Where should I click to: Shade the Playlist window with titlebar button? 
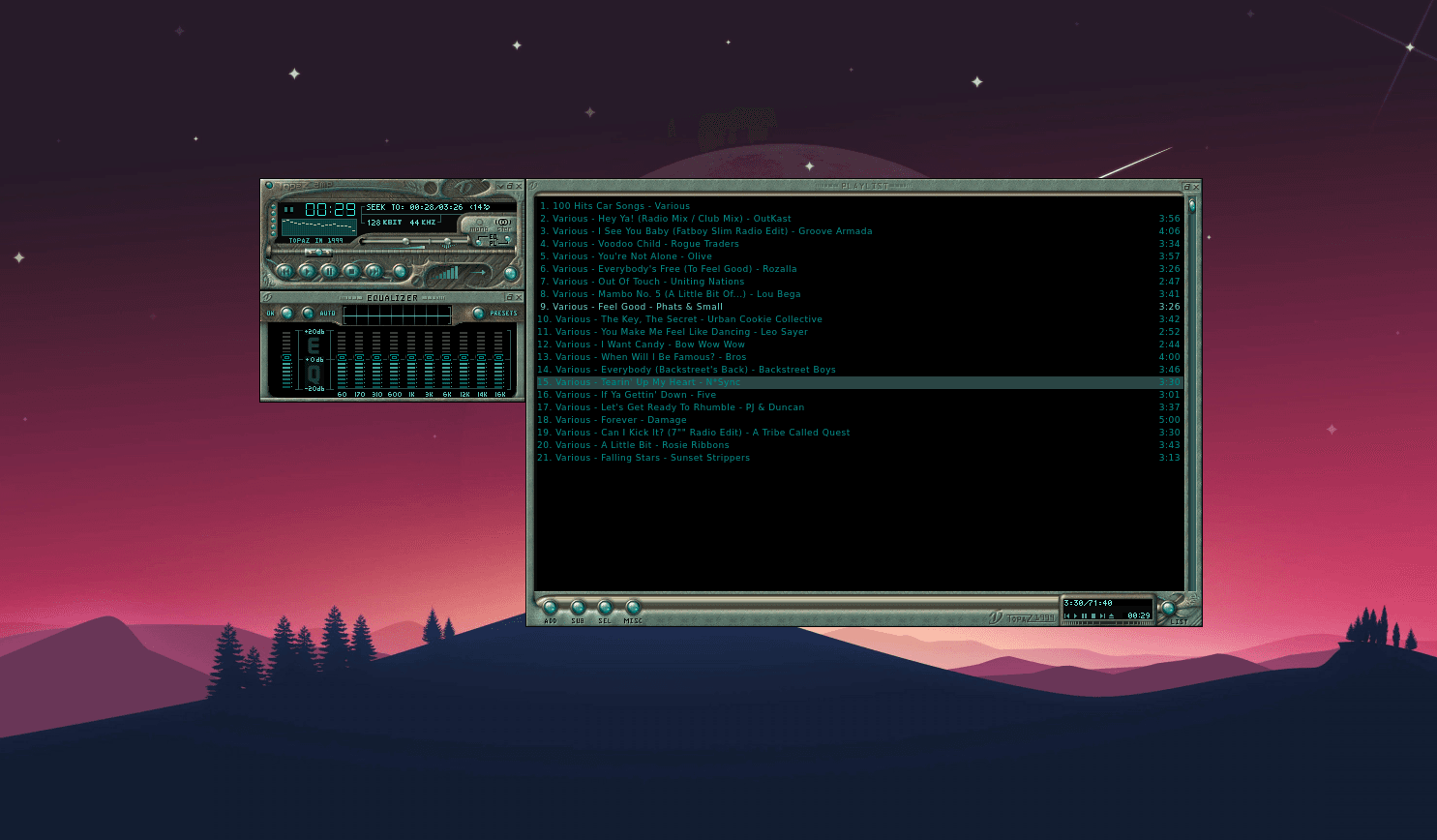[1186, 186]
